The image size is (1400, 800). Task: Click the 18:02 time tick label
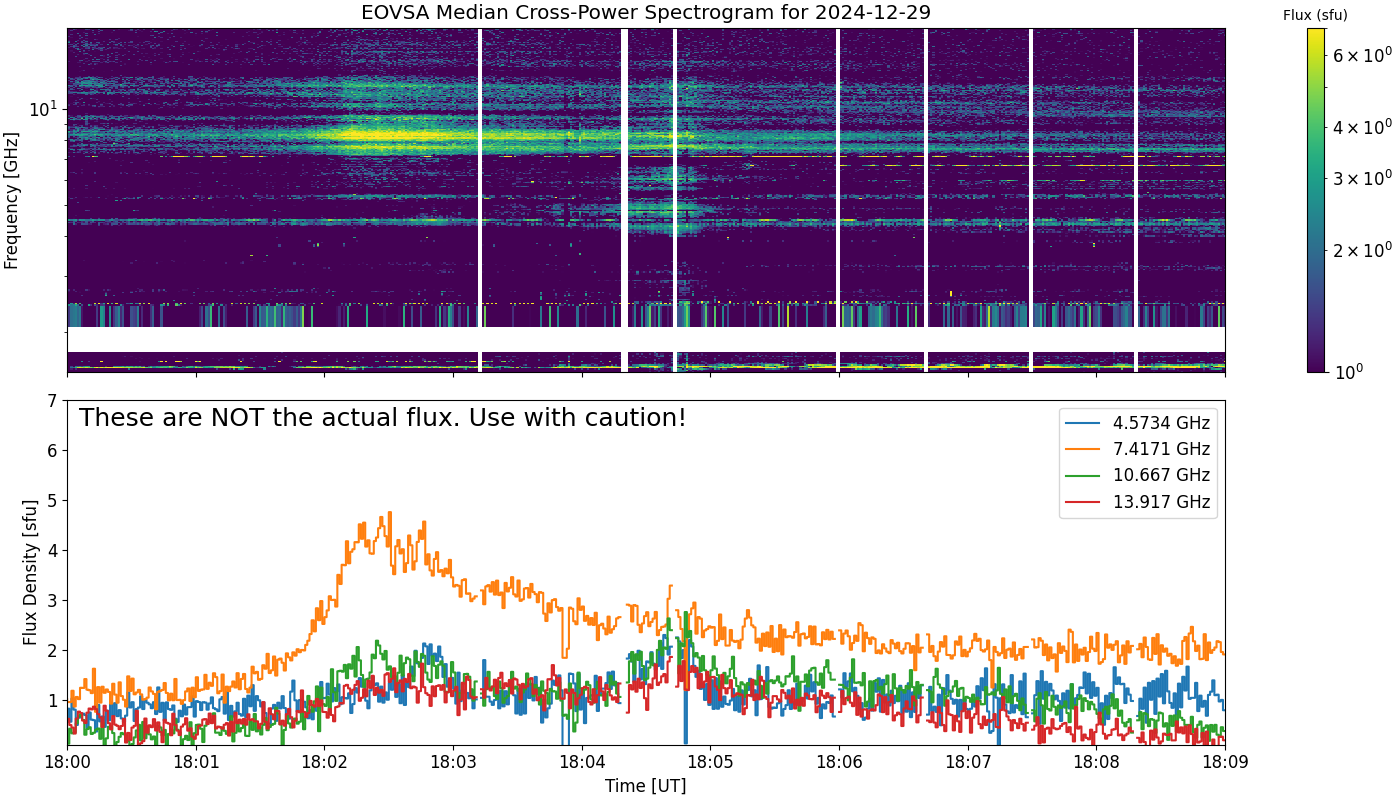(x=324, y=762)
